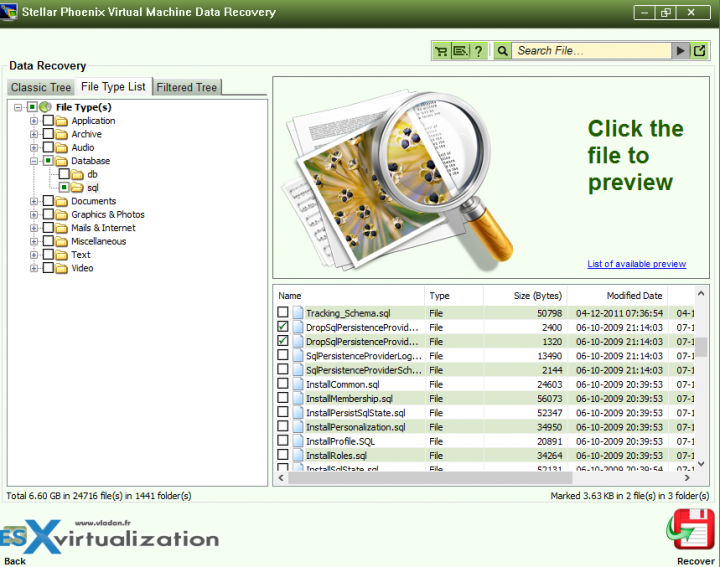720x567 pixels.
Task: Run search with the play arrow button
Action: pyautogui.click(x=680, y=51)
